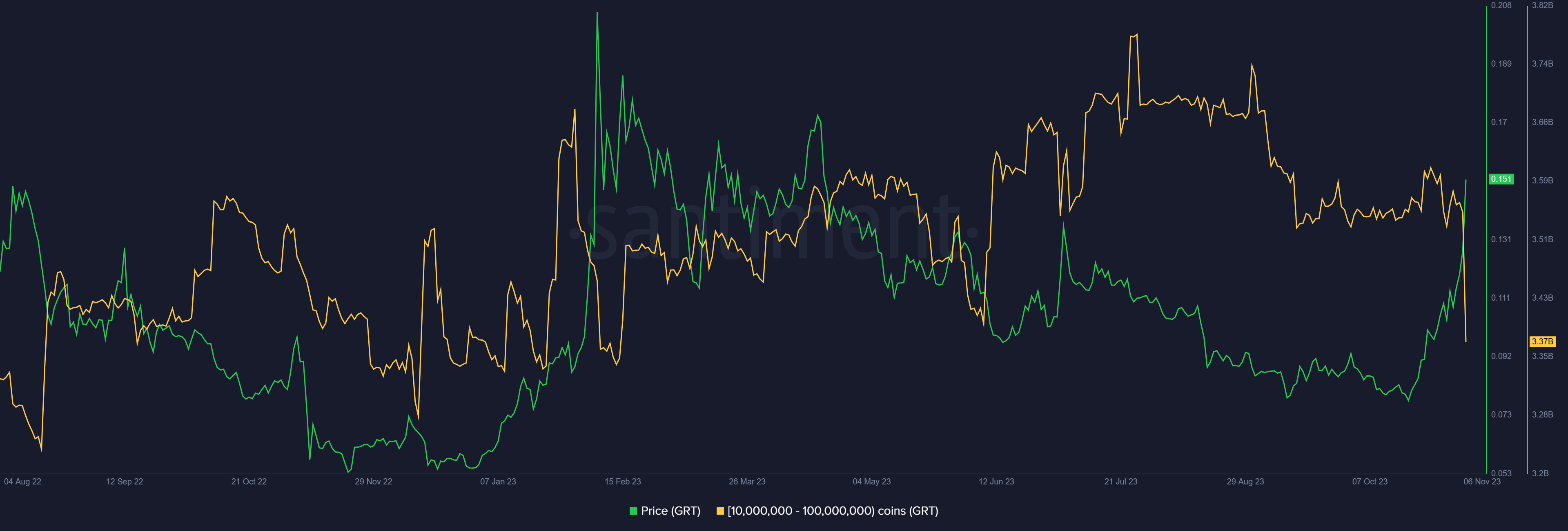Image resolution: width=1568 pixels, height=531 pixels.
Task: Click the 3.51B coins axis value
Action: 1542,239
